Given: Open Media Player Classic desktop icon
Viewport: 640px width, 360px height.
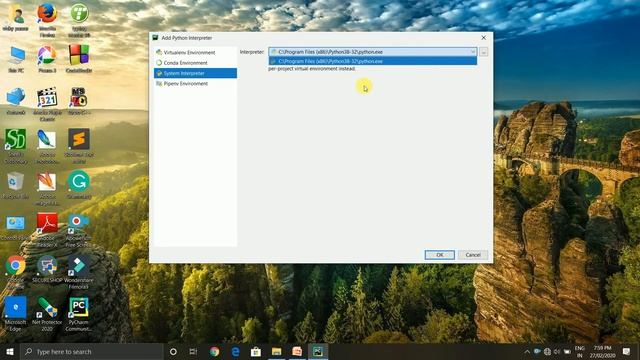Looking at the screenshot, I should click(47, 104).
